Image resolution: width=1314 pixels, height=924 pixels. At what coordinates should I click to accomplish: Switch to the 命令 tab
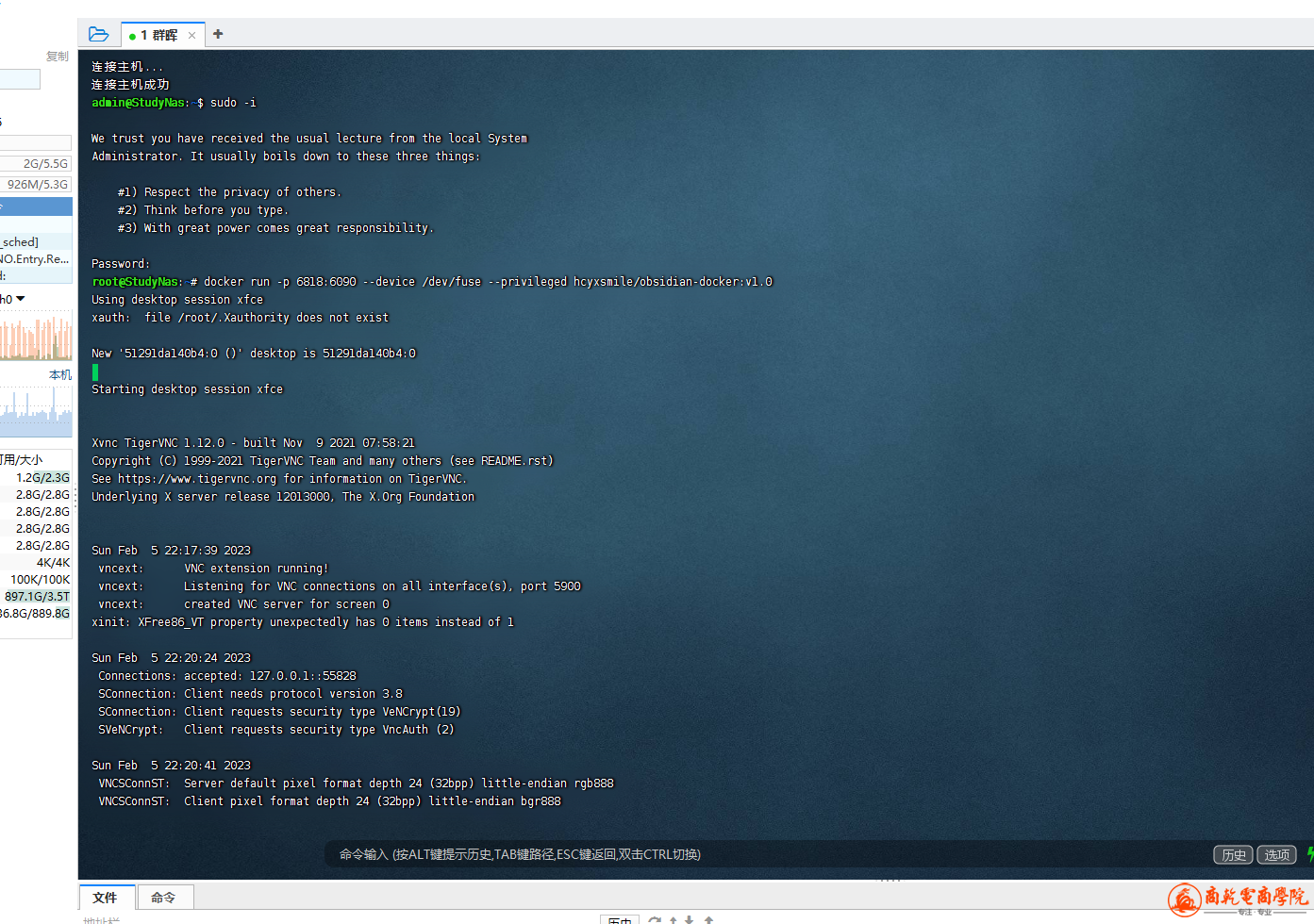point(163,898)
